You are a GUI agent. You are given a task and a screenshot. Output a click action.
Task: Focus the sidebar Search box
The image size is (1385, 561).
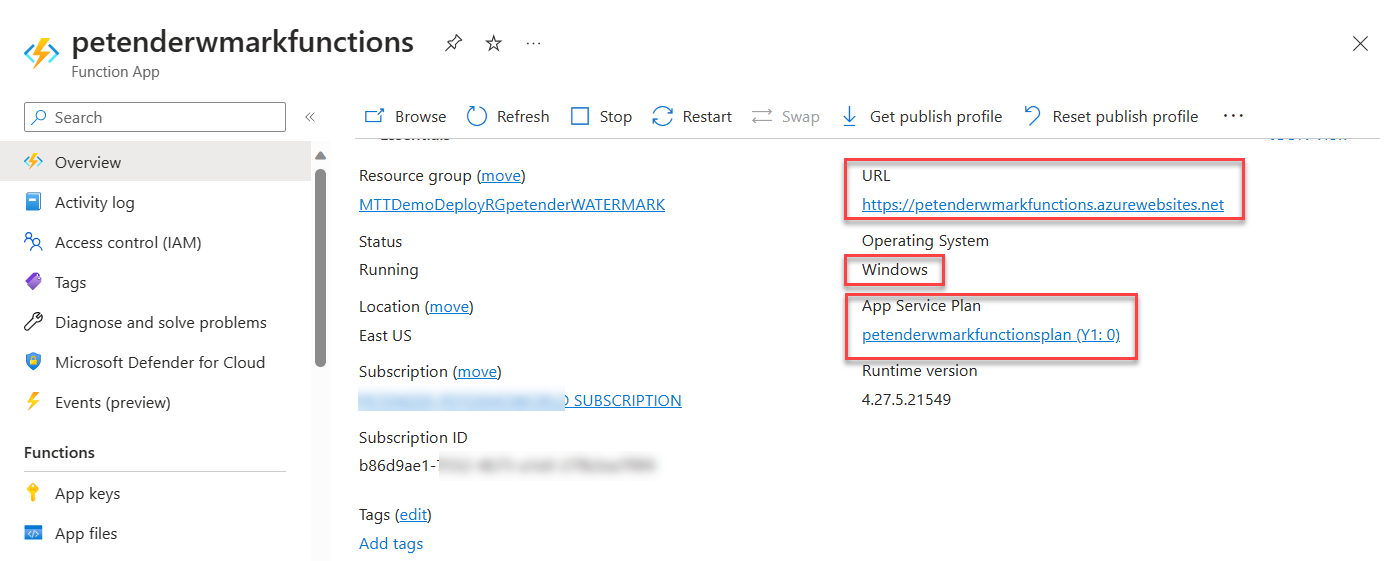coord(155,117)
